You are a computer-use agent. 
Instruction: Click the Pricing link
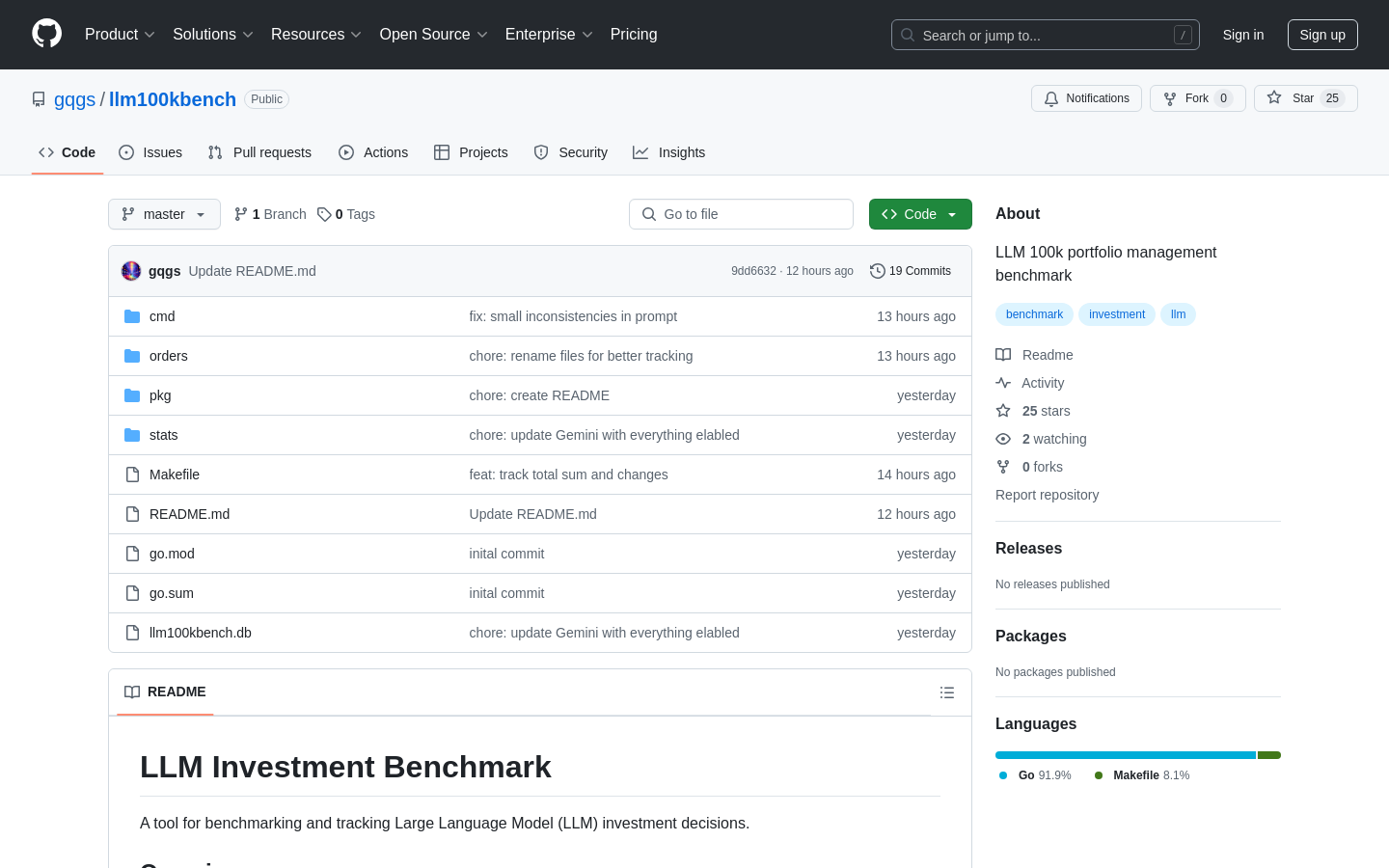click(x=634, y=35)
